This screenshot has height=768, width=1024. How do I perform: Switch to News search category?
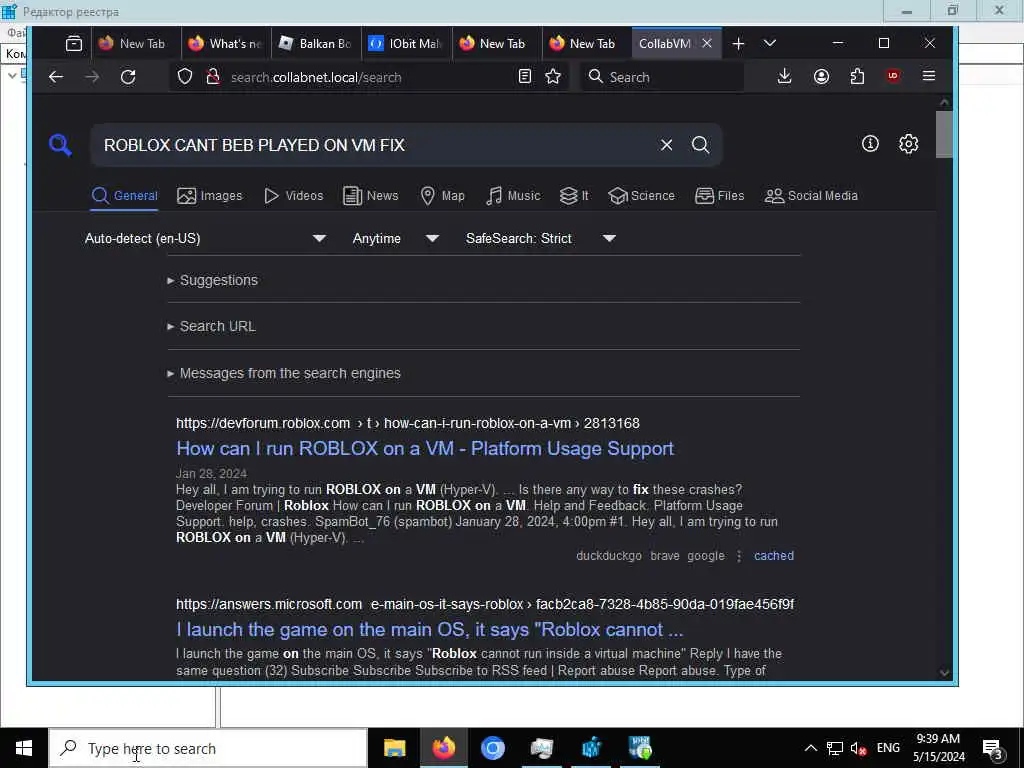[370, 195]
